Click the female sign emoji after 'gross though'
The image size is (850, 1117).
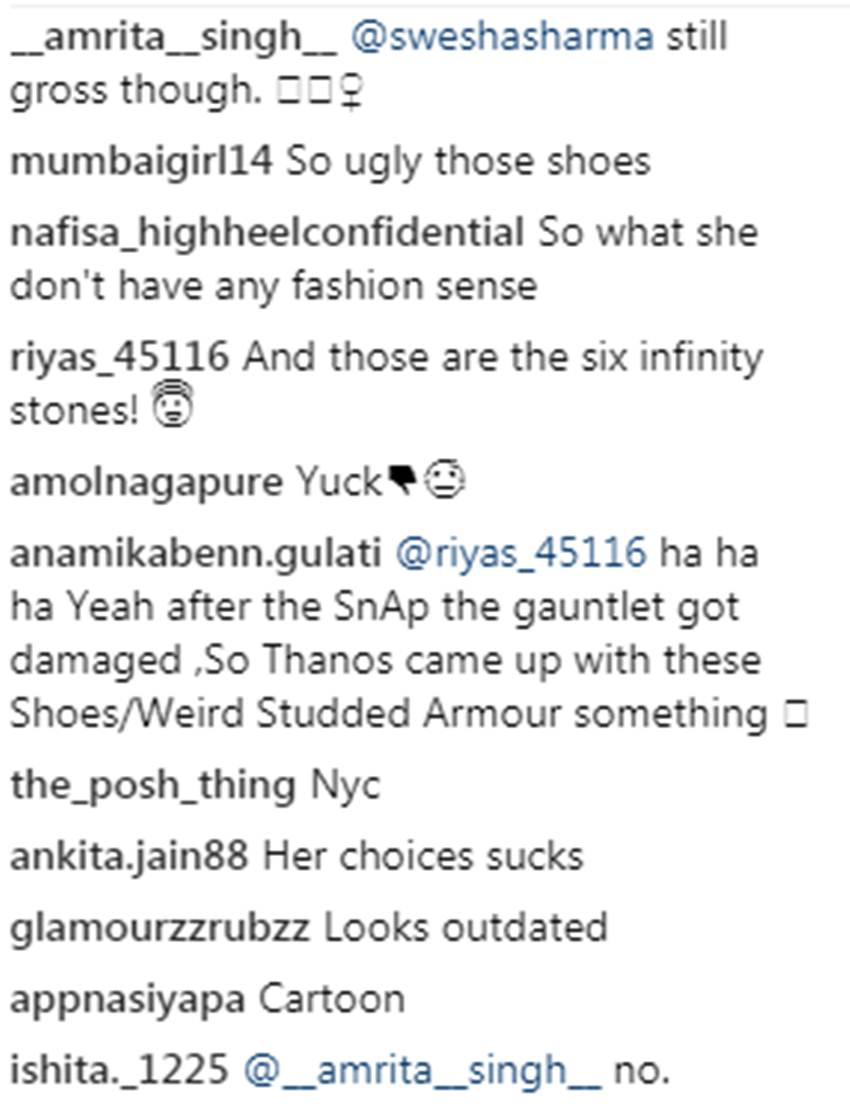(353, 92)
